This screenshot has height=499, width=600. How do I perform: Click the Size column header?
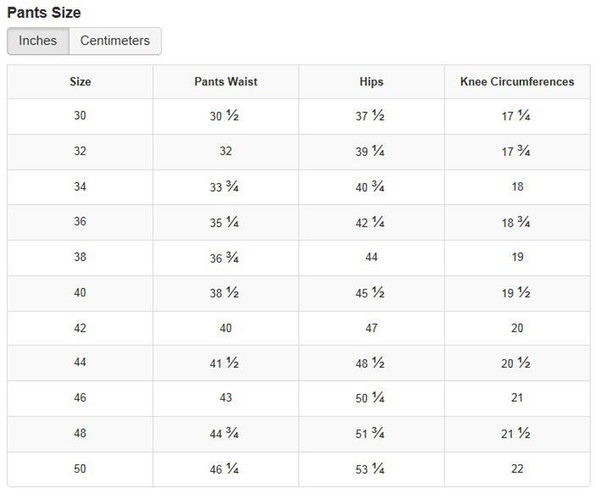click(x=80, y=82)
